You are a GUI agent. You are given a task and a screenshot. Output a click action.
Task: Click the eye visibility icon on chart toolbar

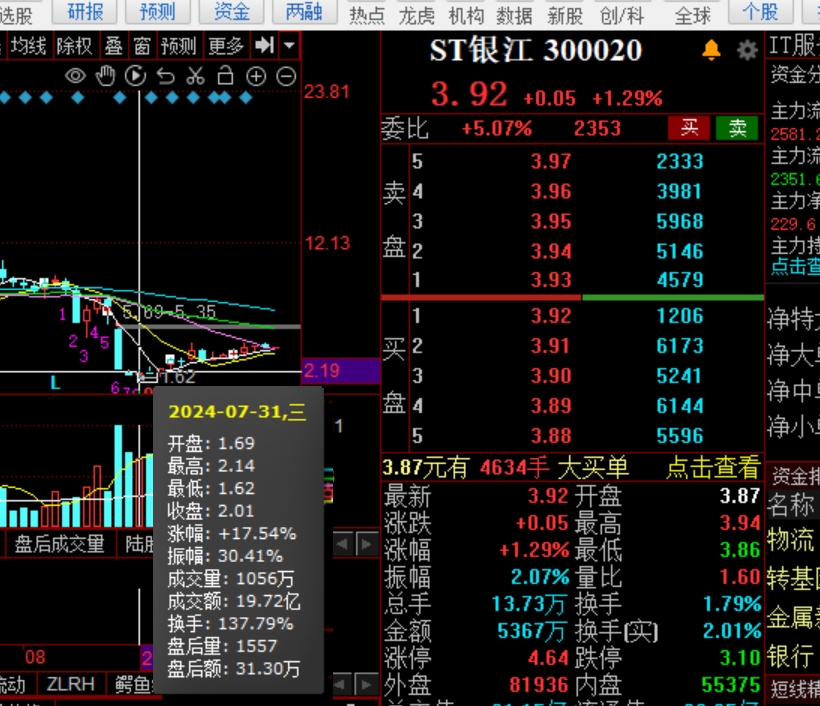[x=75, y=76]
